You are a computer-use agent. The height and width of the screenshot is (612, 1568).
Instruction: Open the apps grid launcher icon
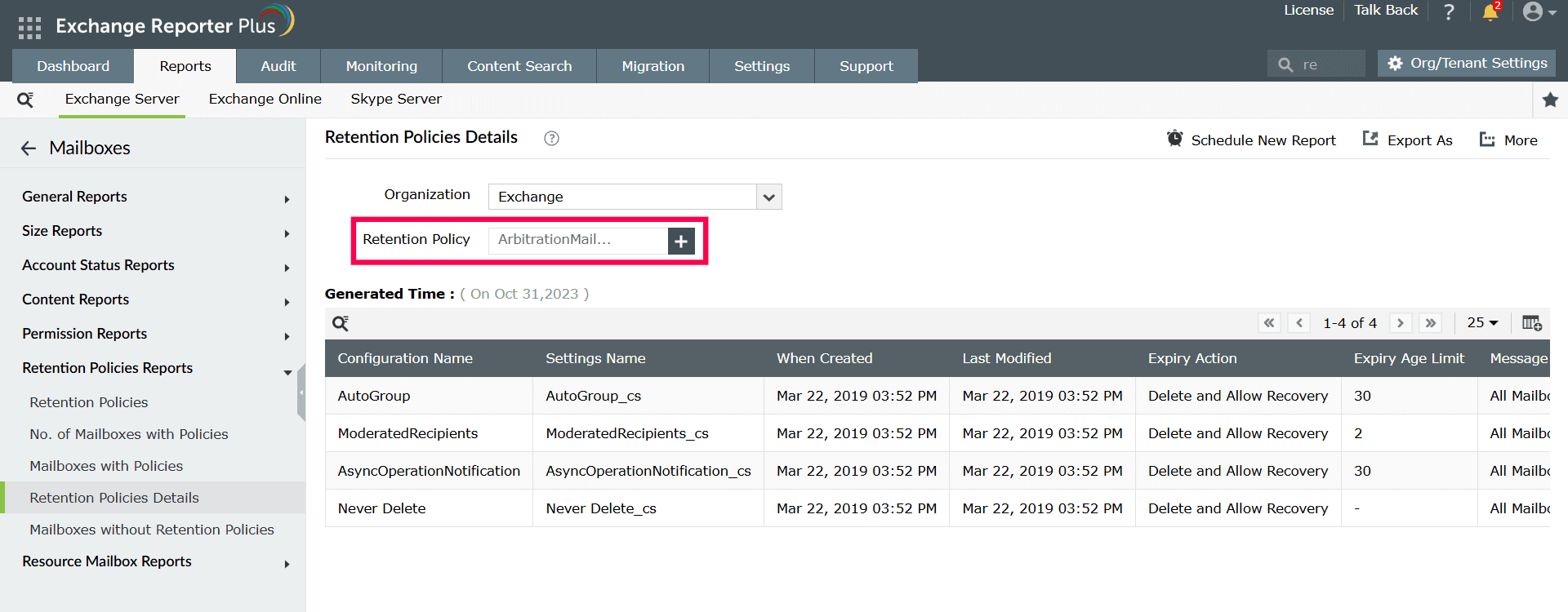point(29,28)
